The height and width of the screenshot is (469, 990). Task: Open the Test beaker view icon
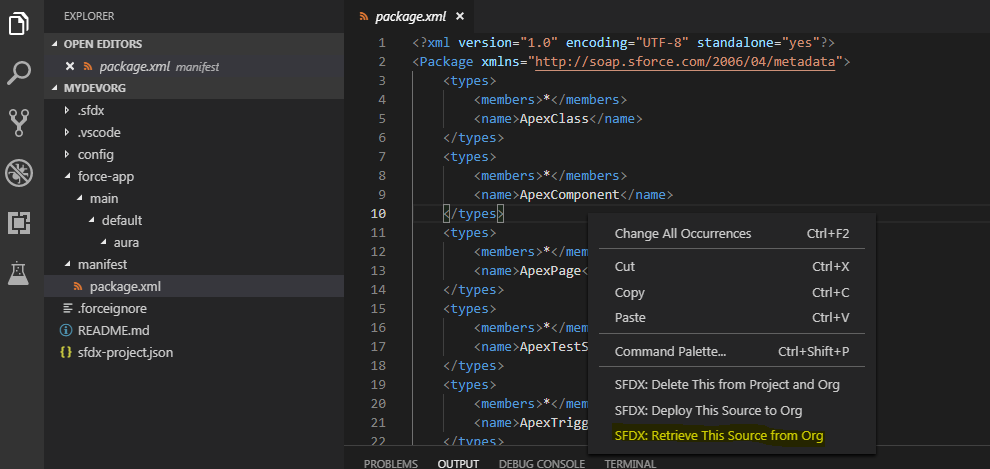point(19,272)
